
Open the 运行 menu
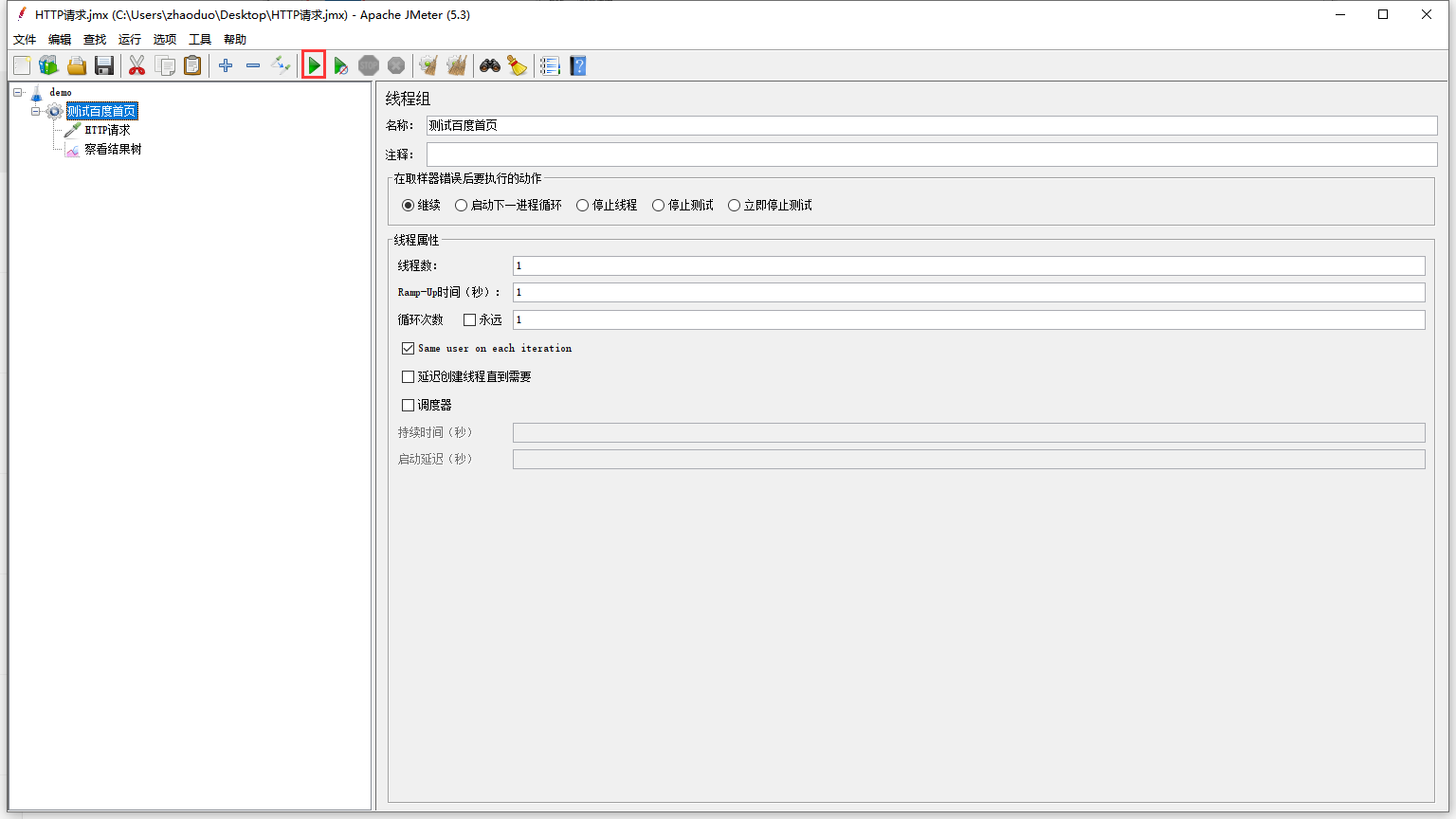[x=129, y=39]
